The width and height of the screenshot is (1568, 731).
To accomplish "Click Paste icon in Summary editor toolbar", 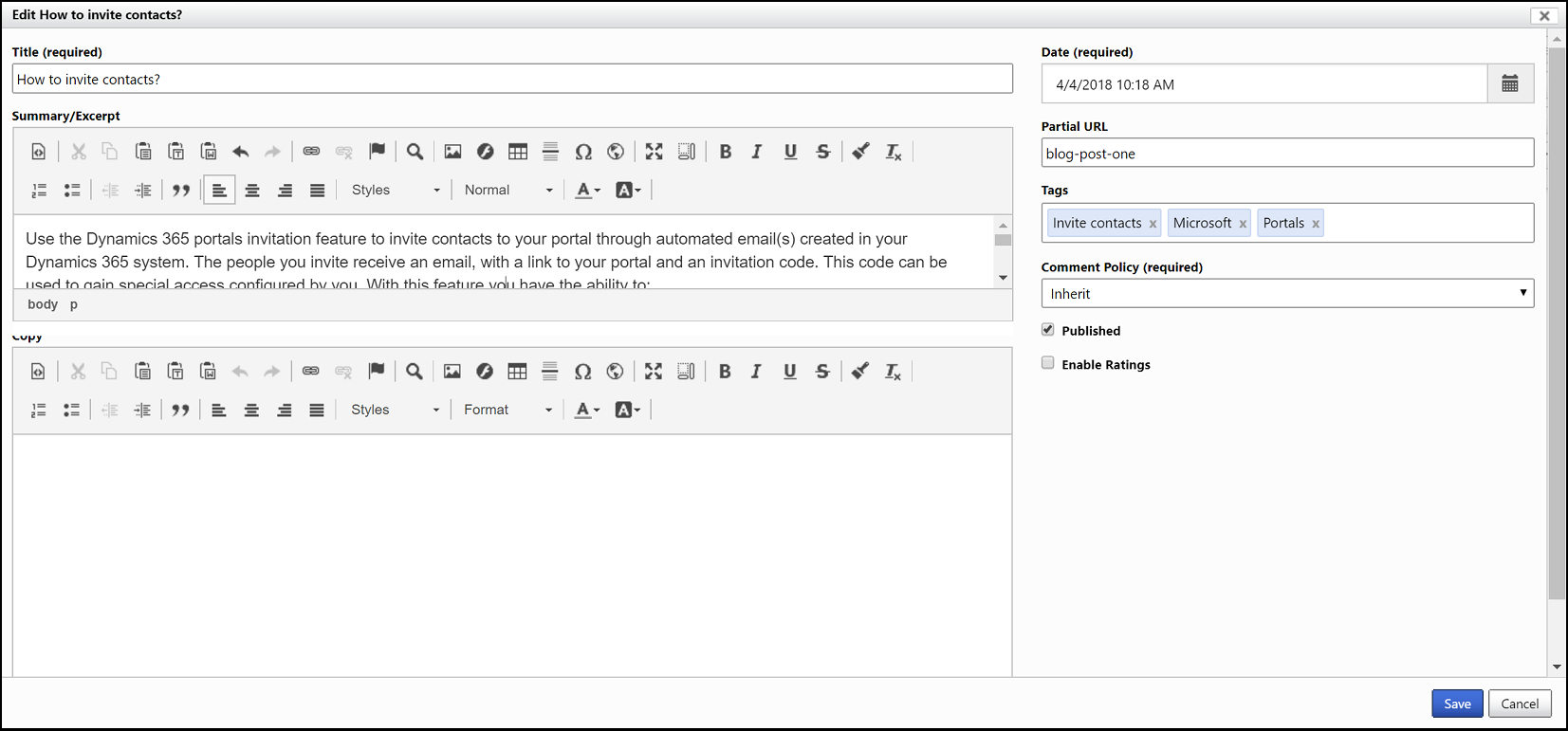I will tap(143, 152).
